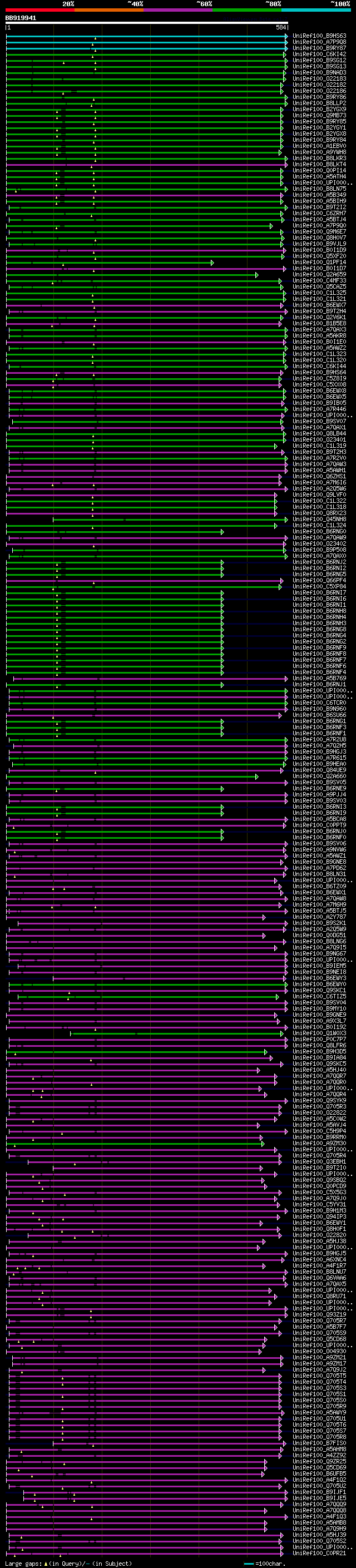The height and width of the screenshot is (1568, 356).
Task: Click the UniRef100_B9GNE8 entry
Action: (319, 862)
